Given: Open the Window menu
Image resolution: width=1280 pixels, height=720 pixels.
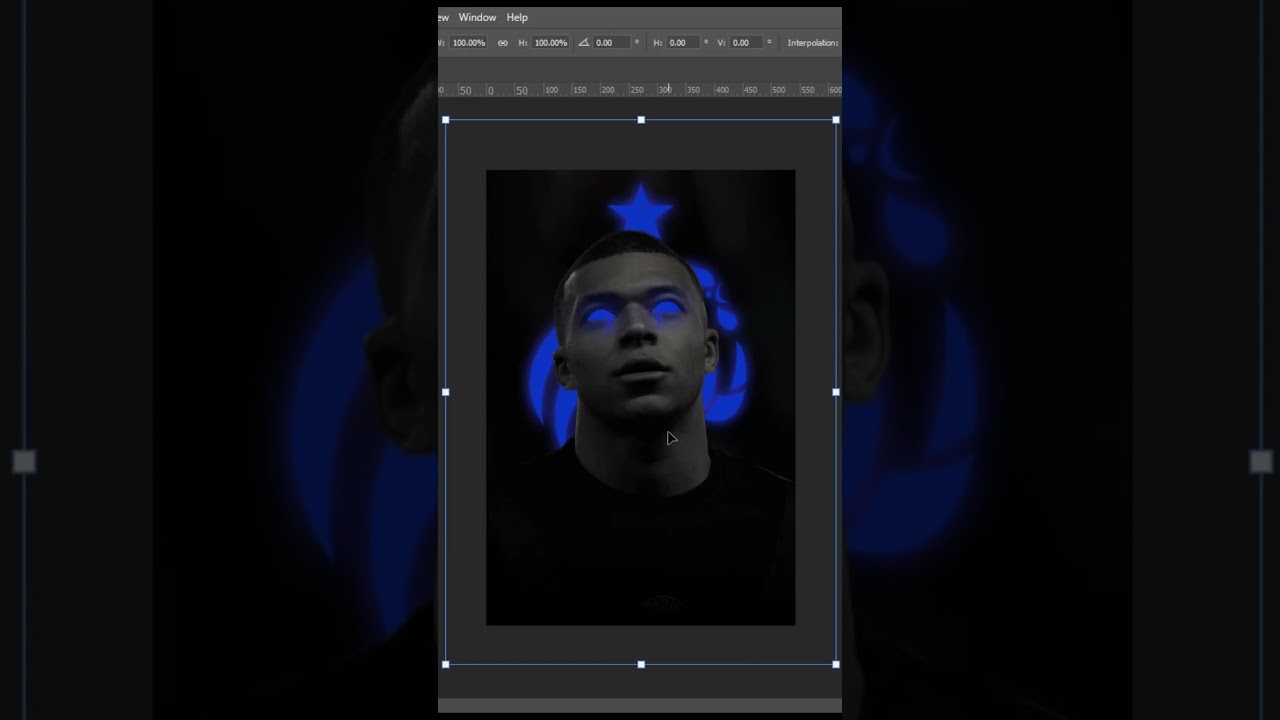Looking at the screenshot, I should pos(477,17).
